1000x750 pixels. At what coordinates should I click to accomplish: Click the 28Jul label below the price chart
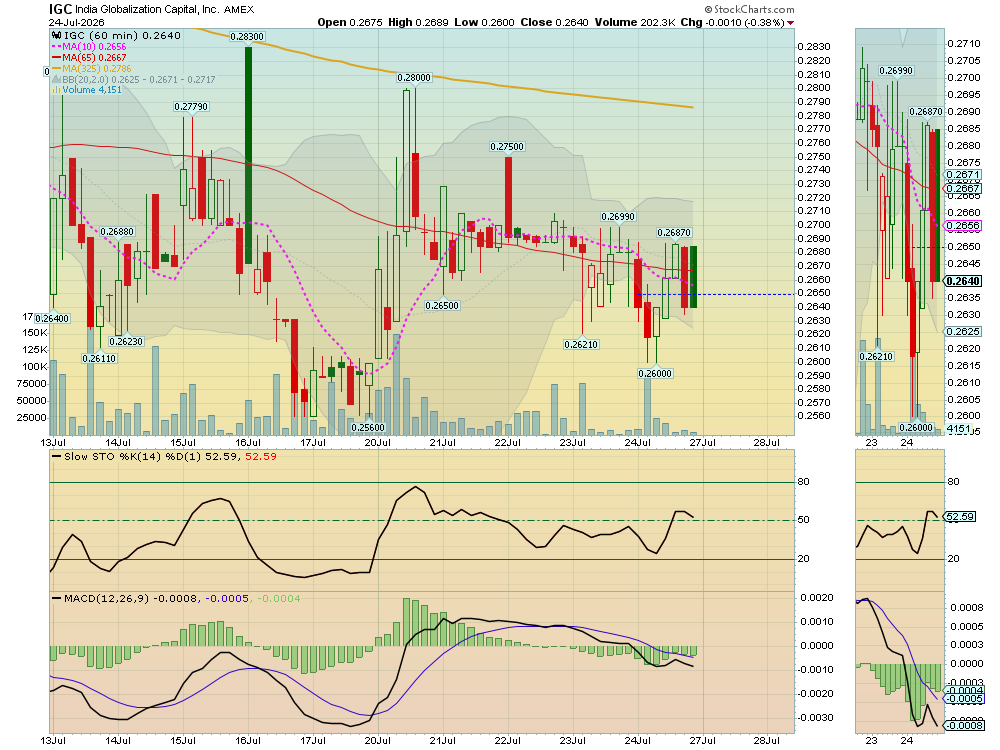[767, 443]
